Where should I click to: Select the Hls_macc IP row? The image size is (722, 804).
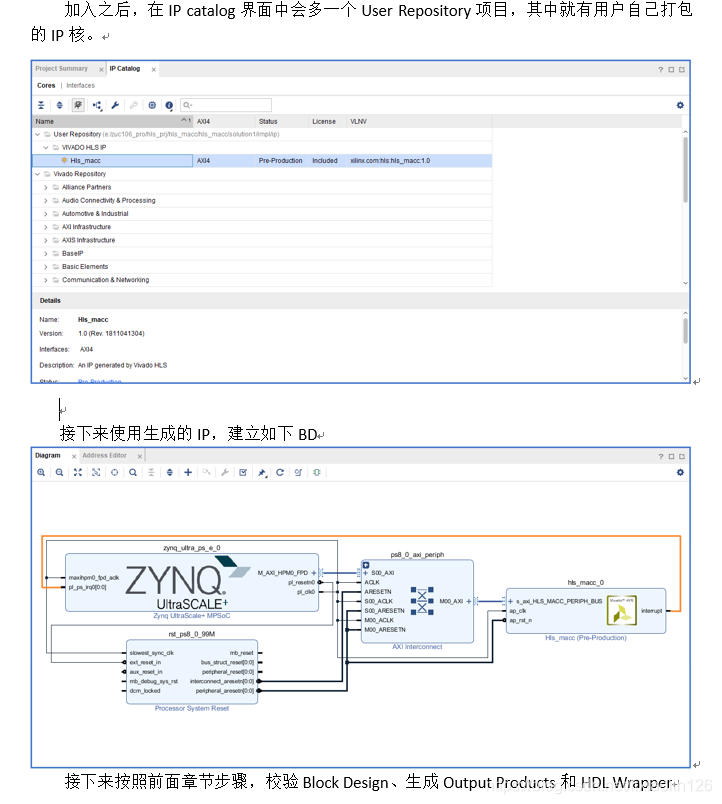(x=262, y=161)
